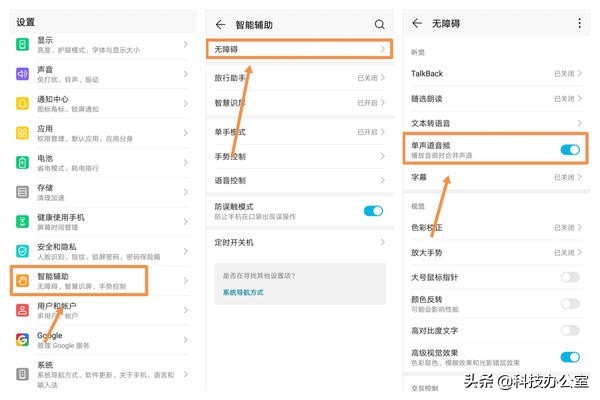This screenshot has height=400, width=600.
Task: Disable the 单声道音频 toggle
Action: pyautogui.click(x=569, y=150)
